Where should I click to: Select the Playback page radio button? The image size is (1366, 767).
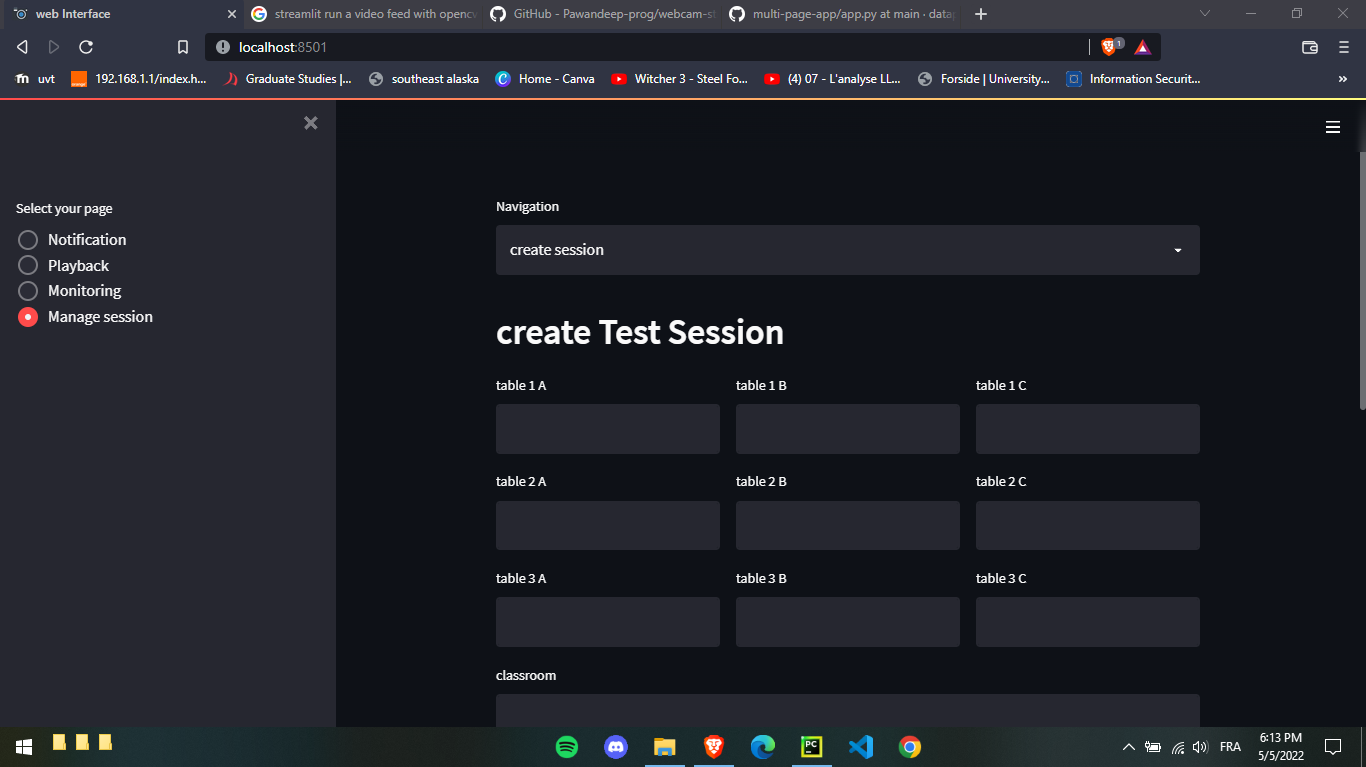click(x=28, y=265)
